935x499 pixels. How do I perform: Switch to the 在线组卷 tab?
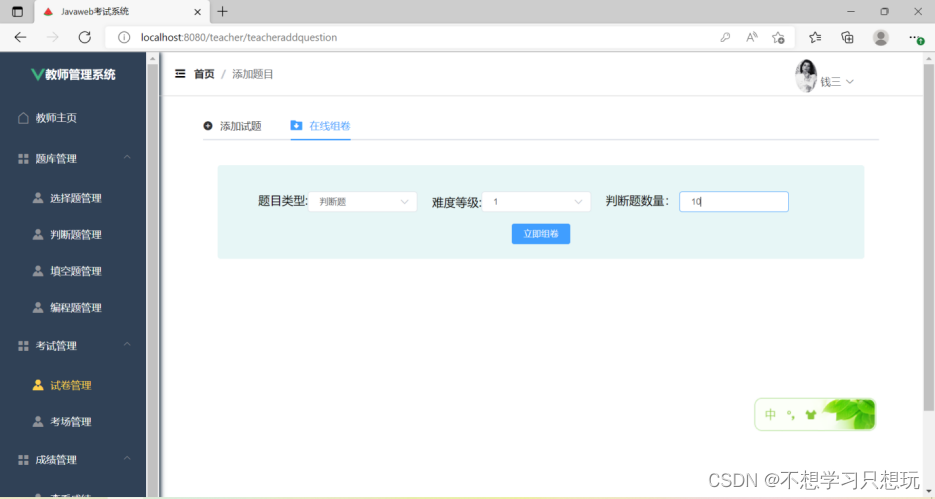coord(321,126)
